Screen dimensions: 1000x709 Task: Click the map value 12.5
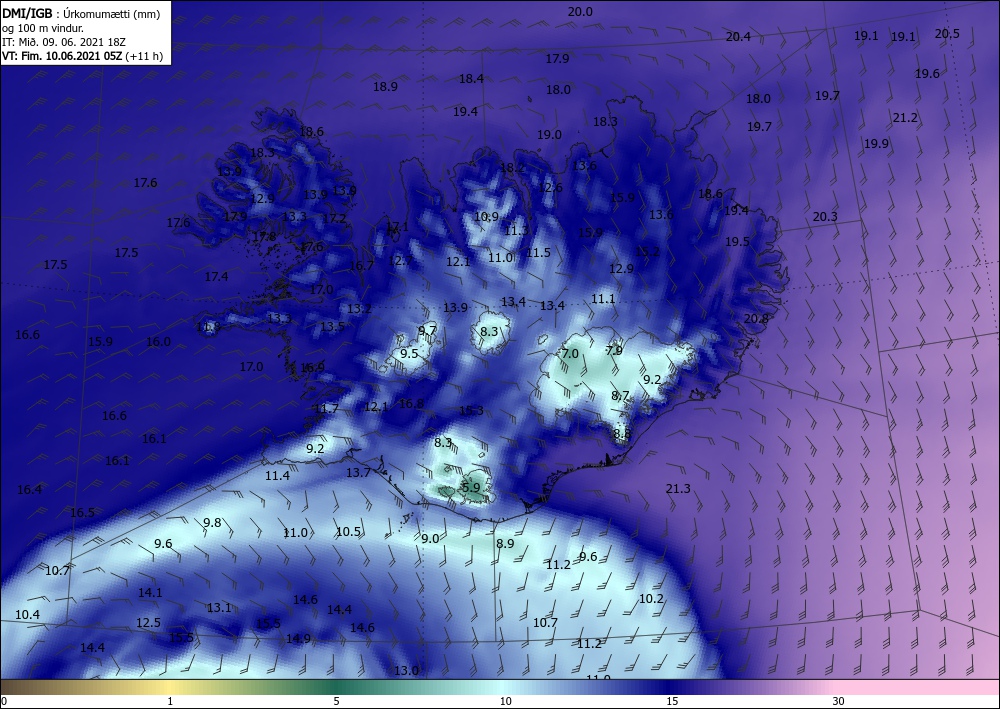[148, 622]
